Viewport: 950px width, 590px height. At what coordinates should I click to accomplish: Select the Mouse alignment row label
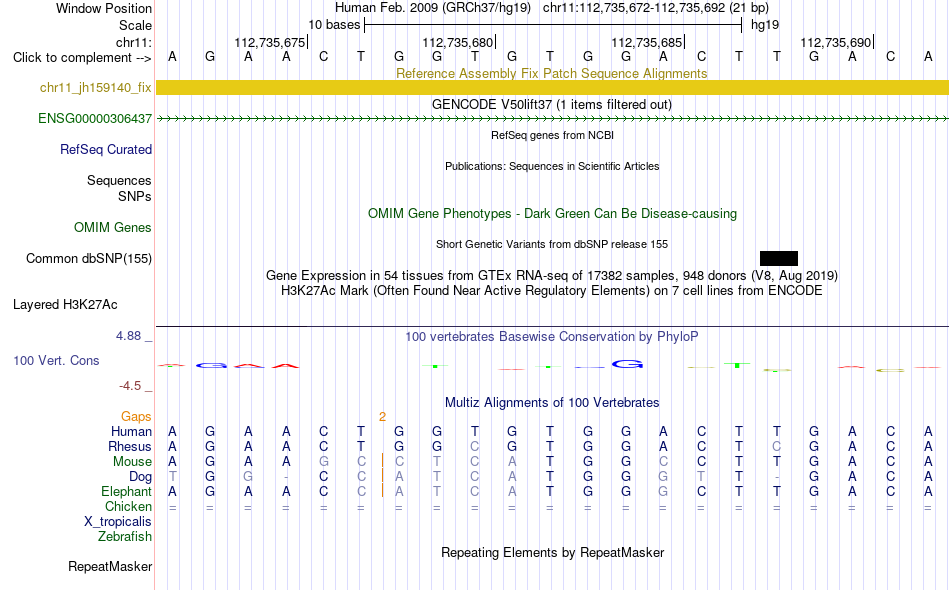pos(132,462)
